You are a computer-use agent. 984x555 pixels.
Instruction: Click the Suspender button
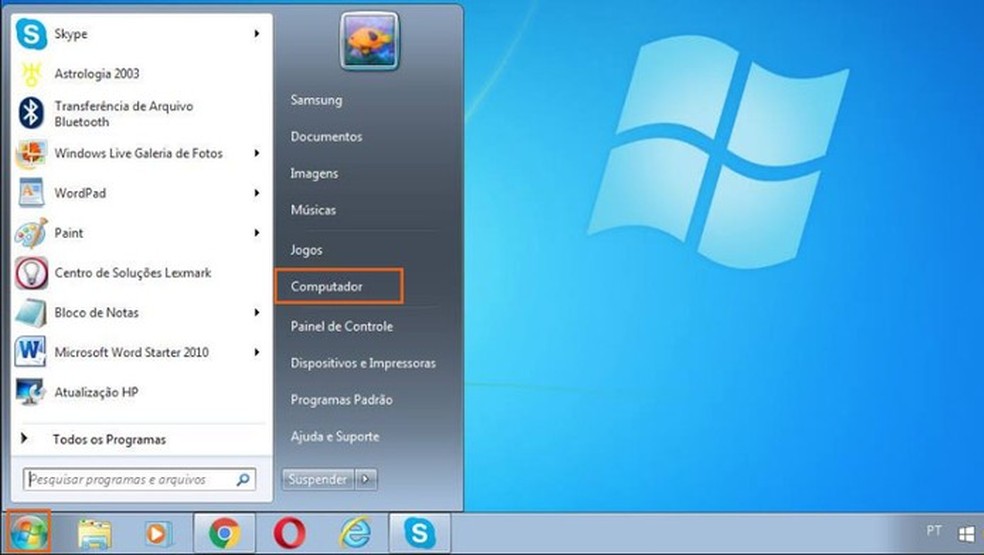(318, 480)
